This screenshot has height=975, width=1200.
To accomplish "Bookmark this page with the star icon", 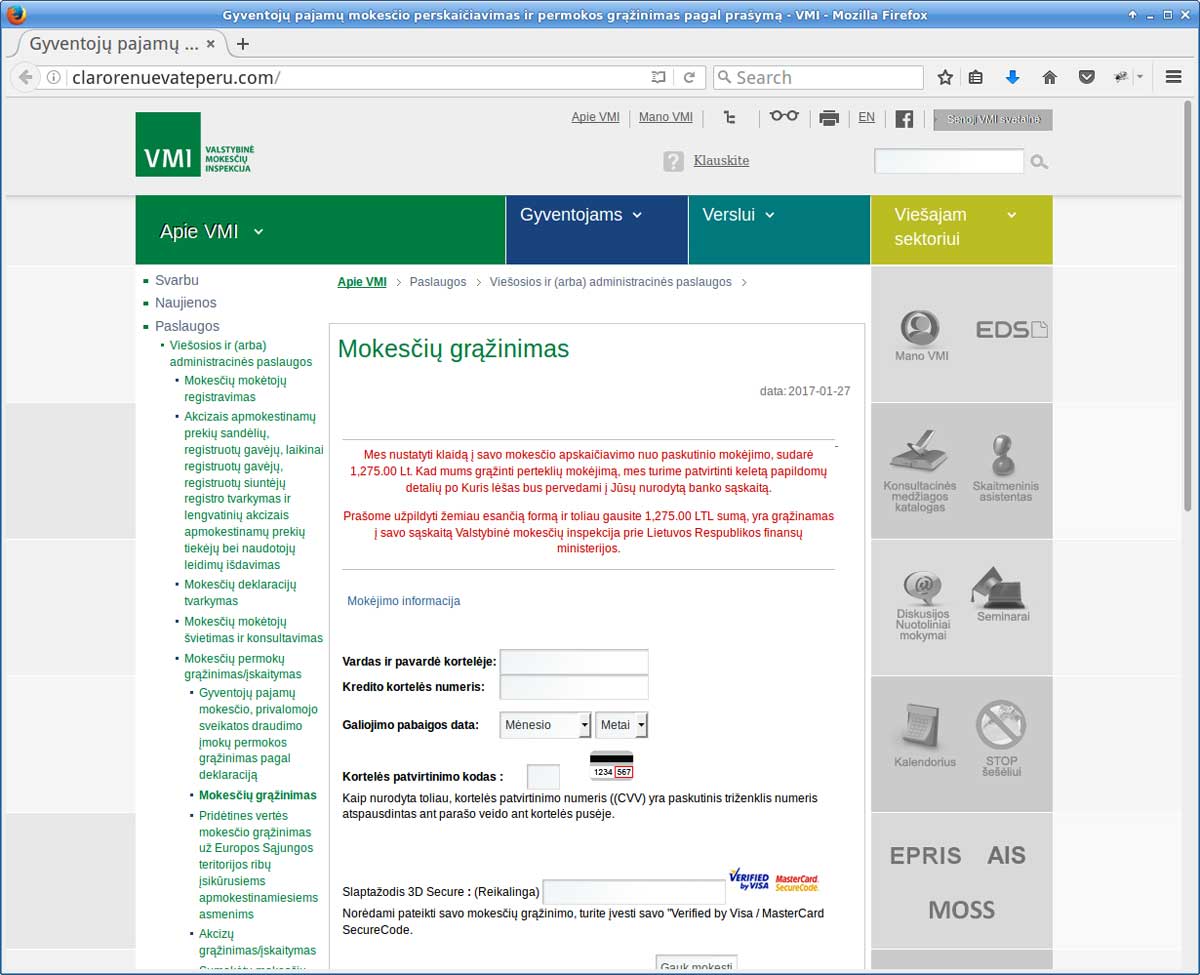I will click(945, 77).
